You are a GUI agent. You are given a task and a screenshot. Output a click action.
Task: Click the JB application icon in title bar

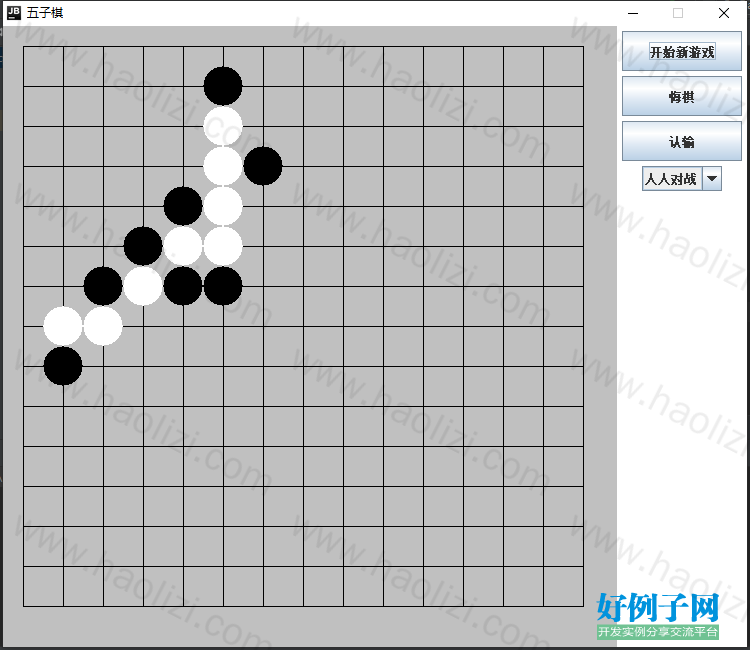tap(14, 12)
